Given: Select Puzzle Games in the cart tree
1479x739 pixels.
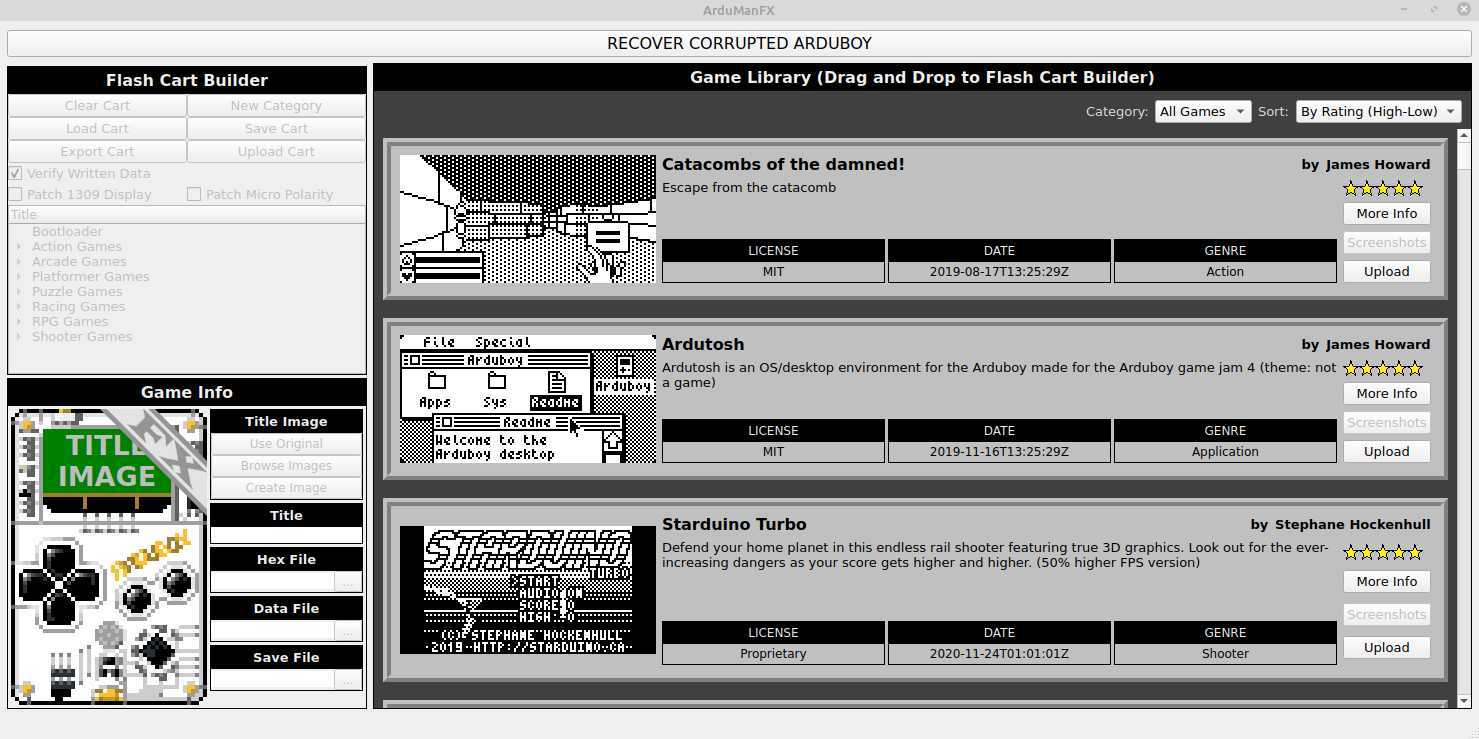Looking at the screenshot, I should (x=77, y=292).
